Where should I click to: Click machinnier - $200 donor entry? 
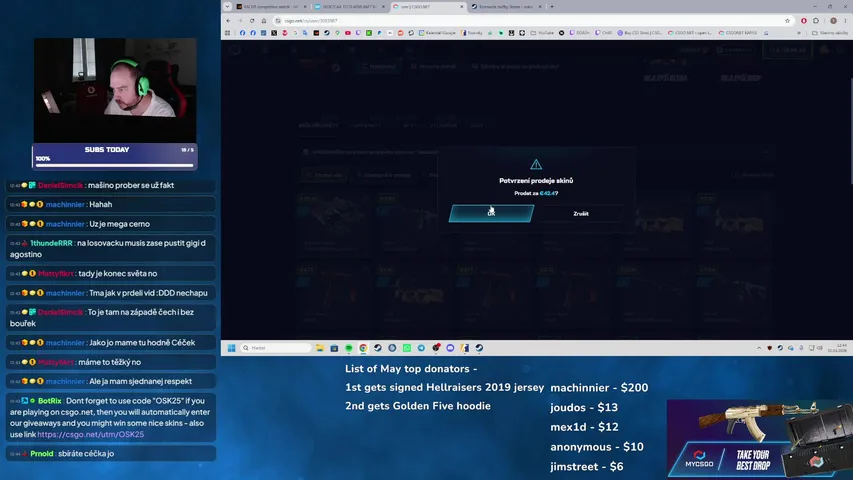599,388
